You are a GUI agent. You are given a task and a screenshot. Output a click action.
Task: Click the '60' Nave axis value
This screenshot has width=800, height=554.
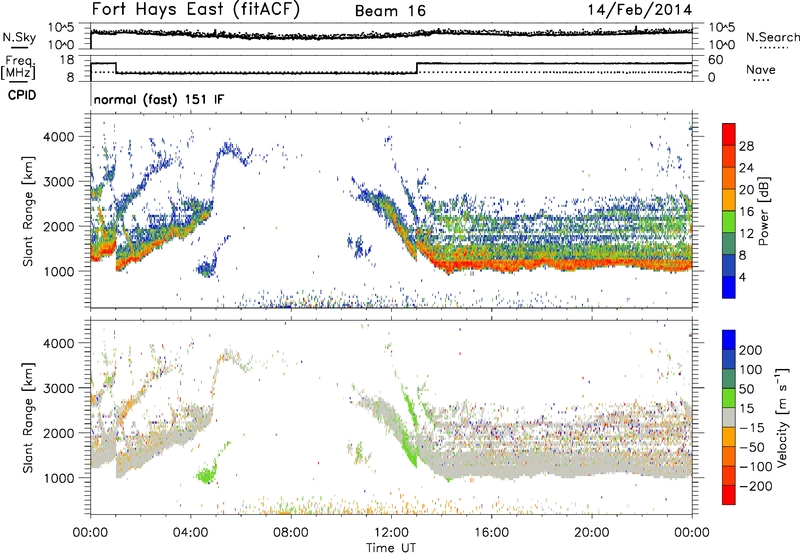point(715,60)
